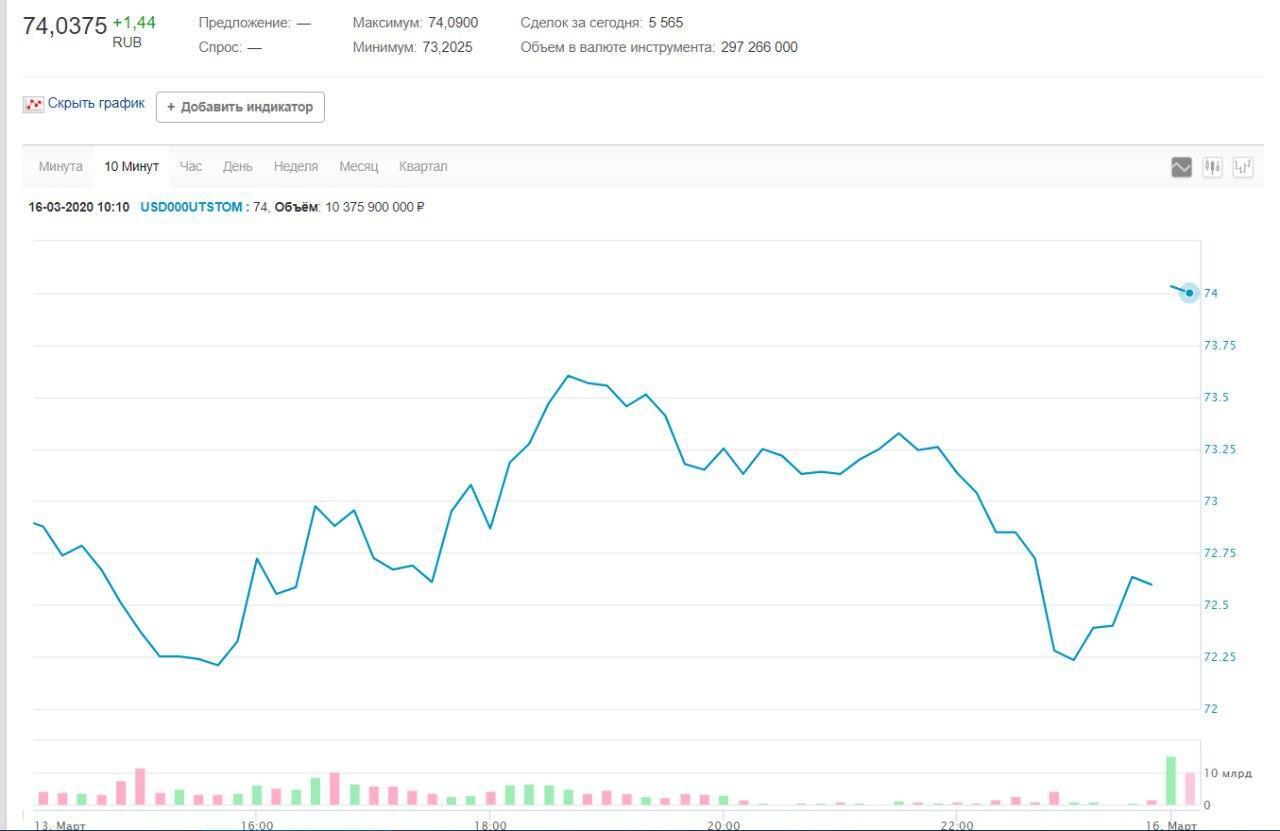The width and height of the screenshot is (1280, 831).
Task: Select the Месяц interval tab
Action: [358, 167]
